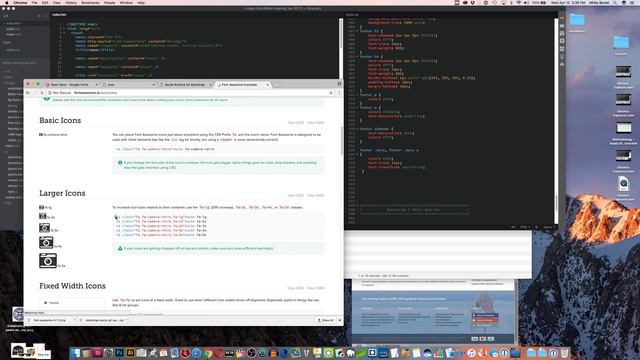The height and width of the screenshot is (360, 640).
Task: Collapse footer h3 CSS rule
Action: pos(358,31)
